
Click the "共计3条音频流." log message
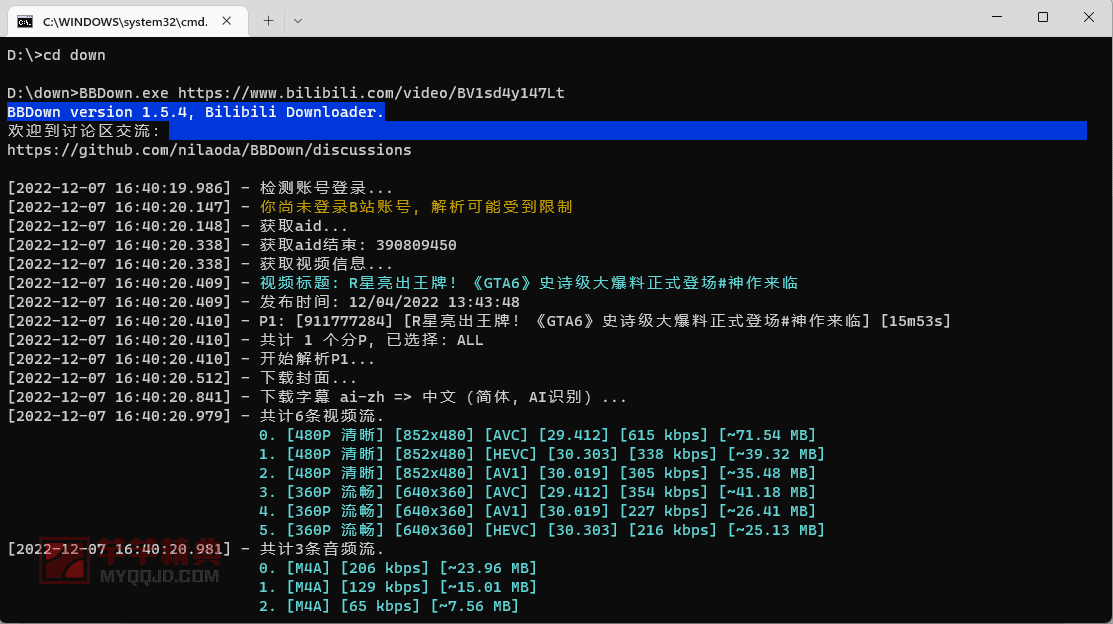tap(322, 549)
